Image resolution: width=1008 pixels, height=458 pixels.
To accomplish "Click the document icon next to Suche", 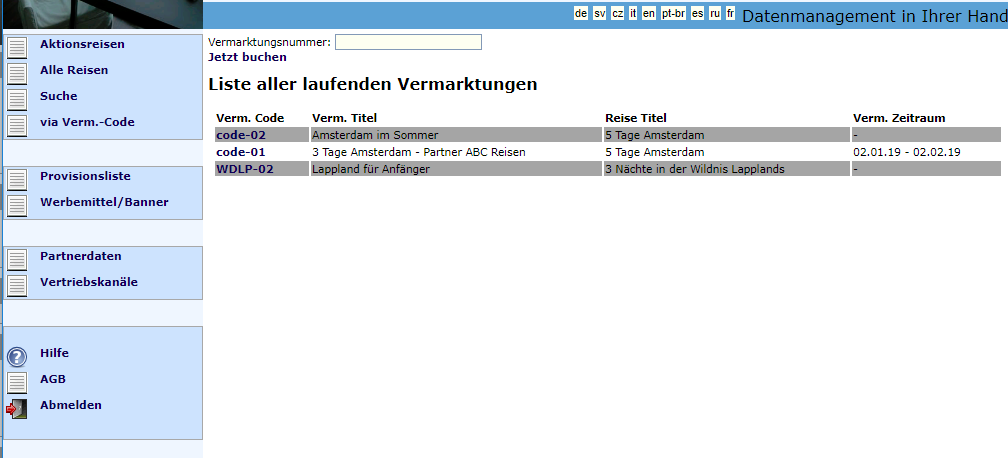I will click(x=17, y=99).
